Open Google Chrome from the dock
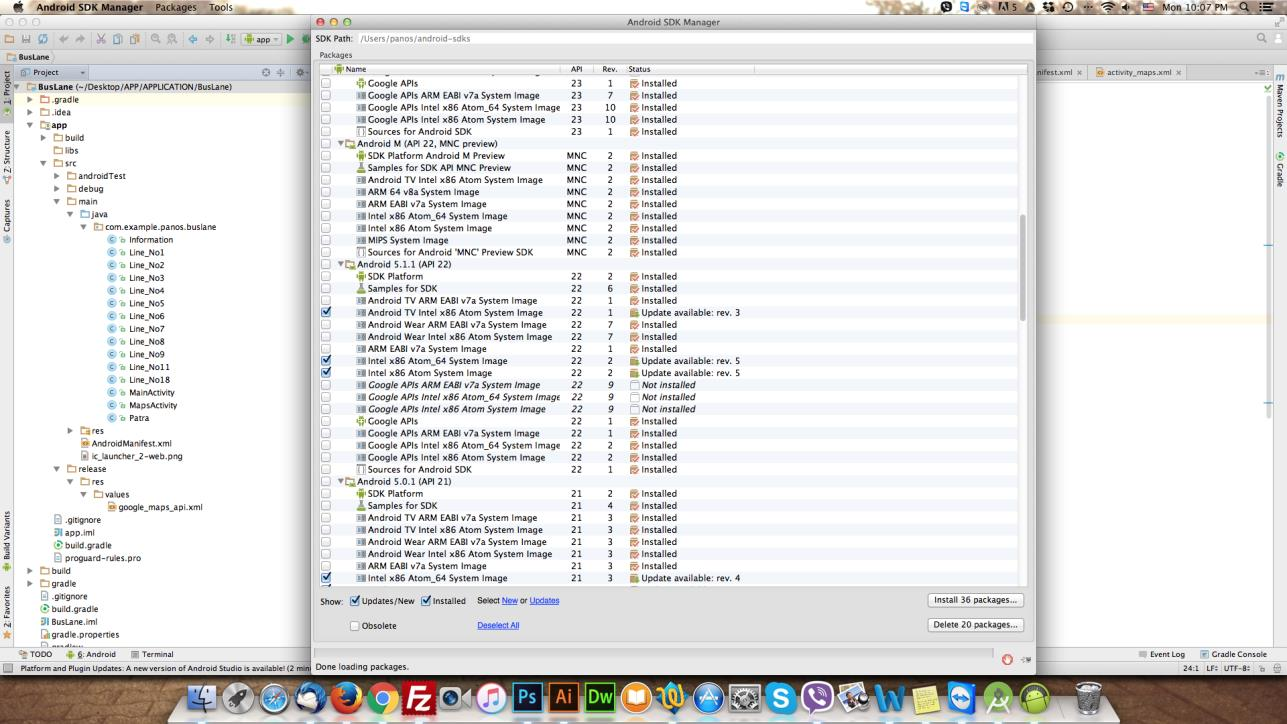 click(382, 698)
